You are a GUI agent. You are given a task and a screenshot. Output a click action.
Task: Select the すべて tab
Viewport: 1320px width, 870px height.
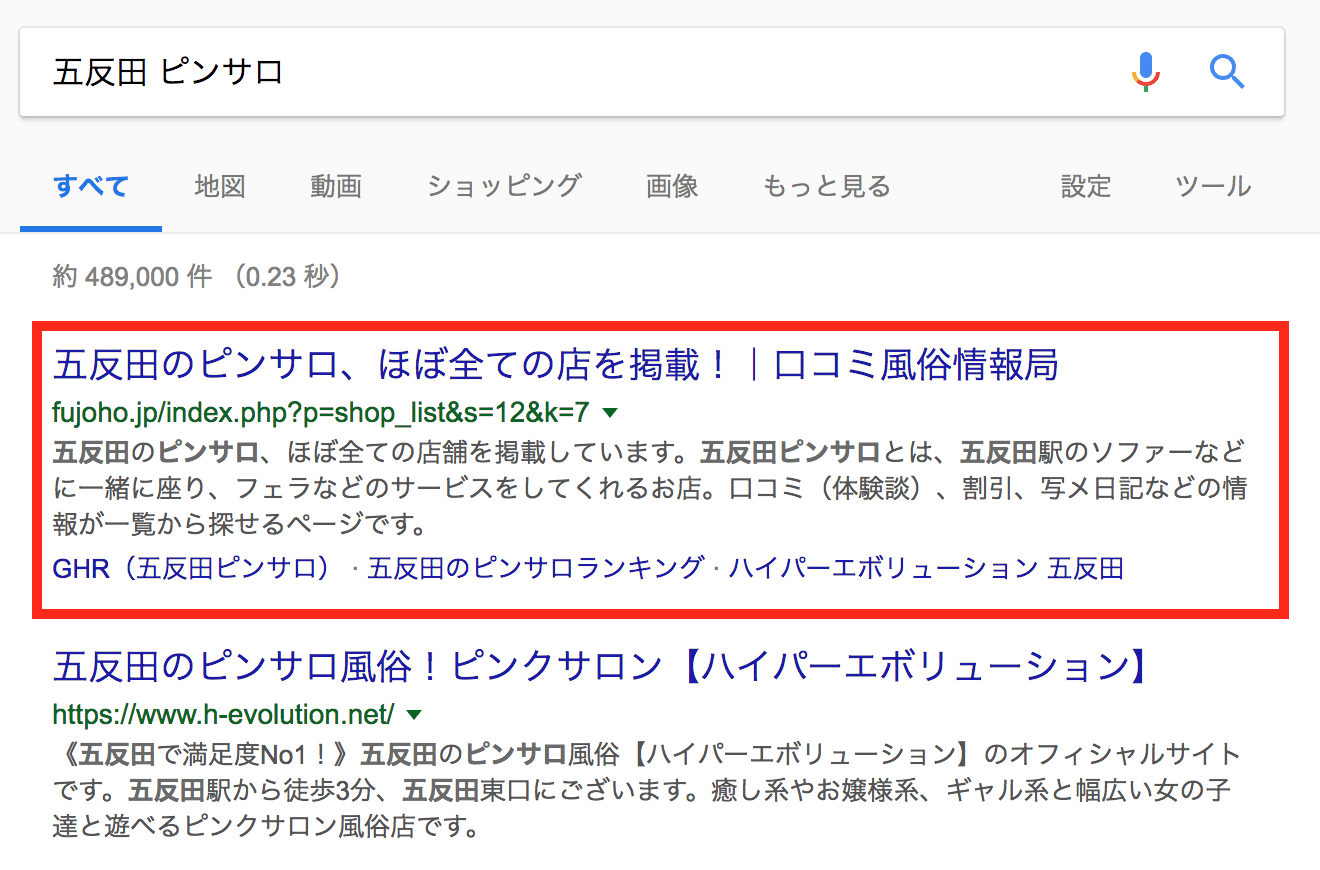[x=91, y=187]
